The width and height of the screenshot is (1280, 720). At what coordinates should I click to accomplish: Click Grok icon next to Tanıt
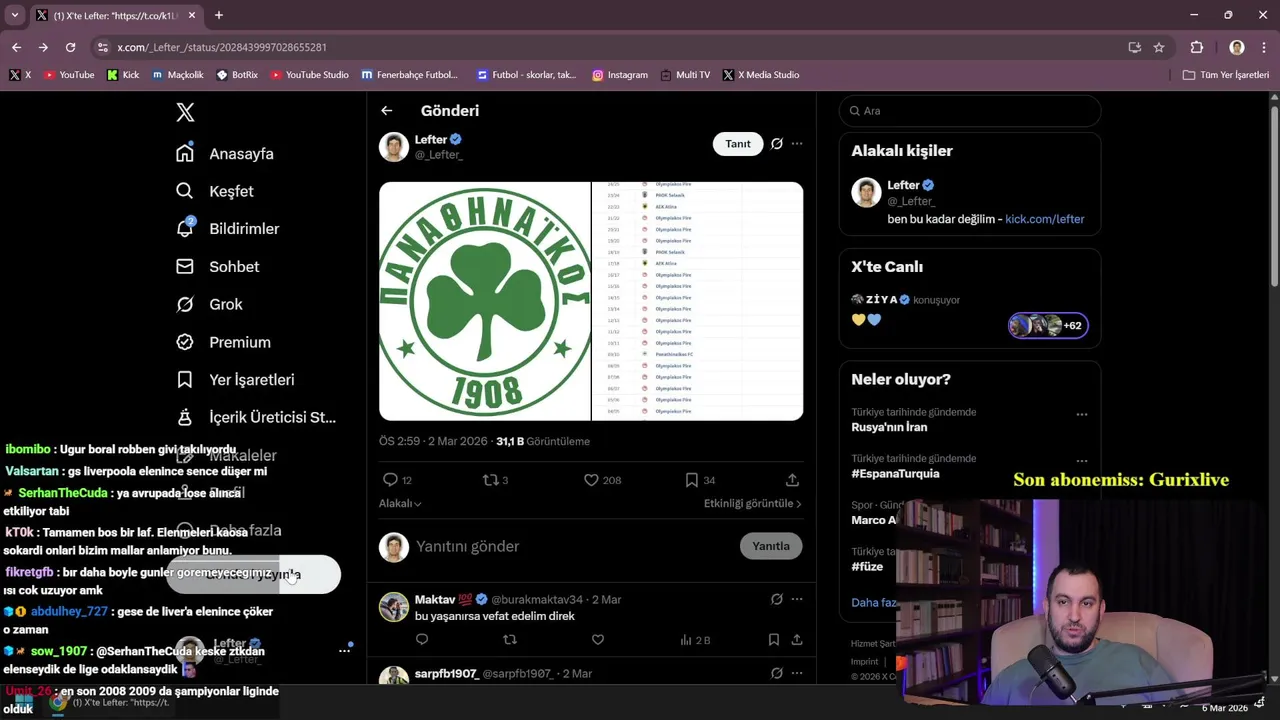click(777, 144)
